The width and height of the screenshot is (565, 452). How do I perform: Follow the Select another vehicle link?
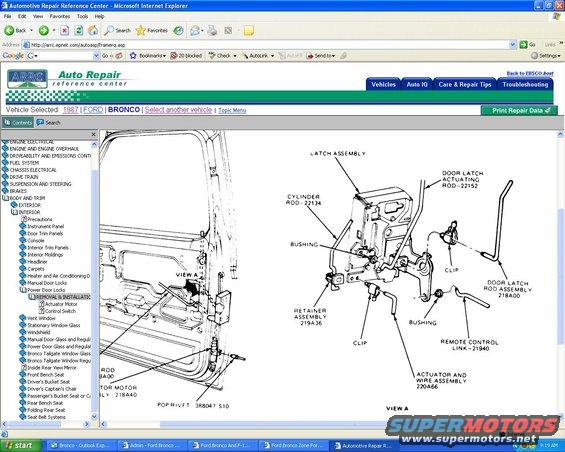pos(178,110)
